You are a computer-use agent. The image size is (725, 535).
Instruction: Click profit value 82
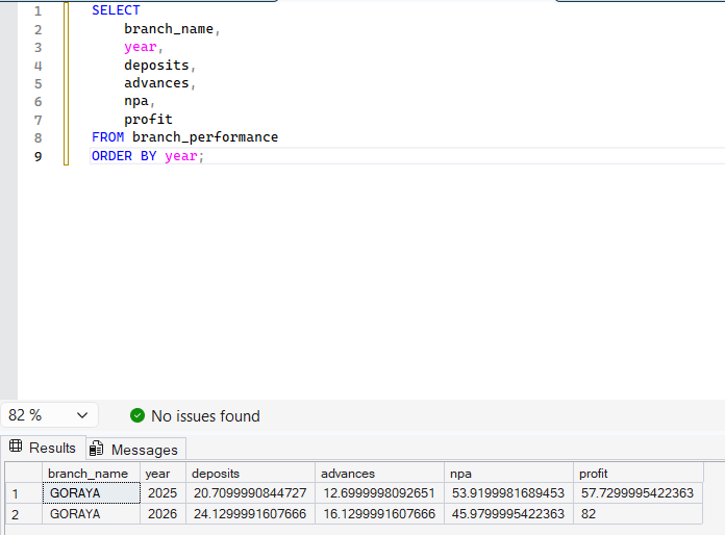click(638, 514)
